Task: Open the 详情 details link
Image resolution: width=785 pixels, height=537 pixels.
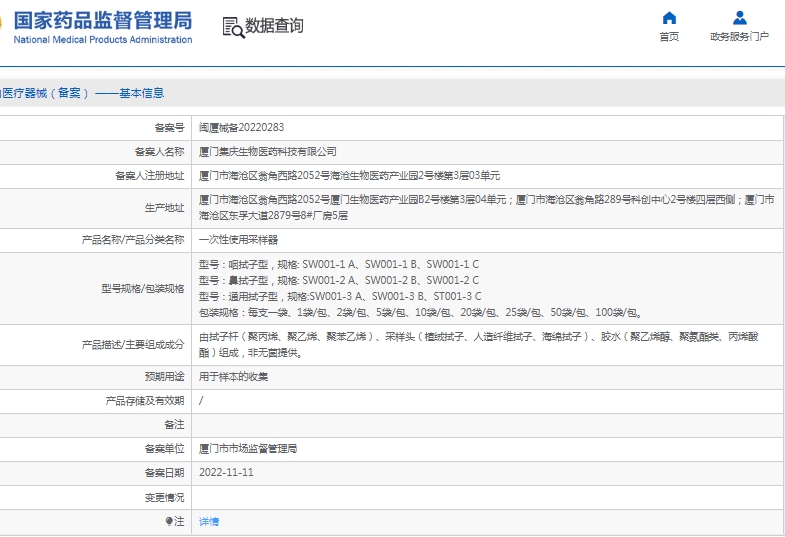Action: pyautogui.click(x=209, y=521)
